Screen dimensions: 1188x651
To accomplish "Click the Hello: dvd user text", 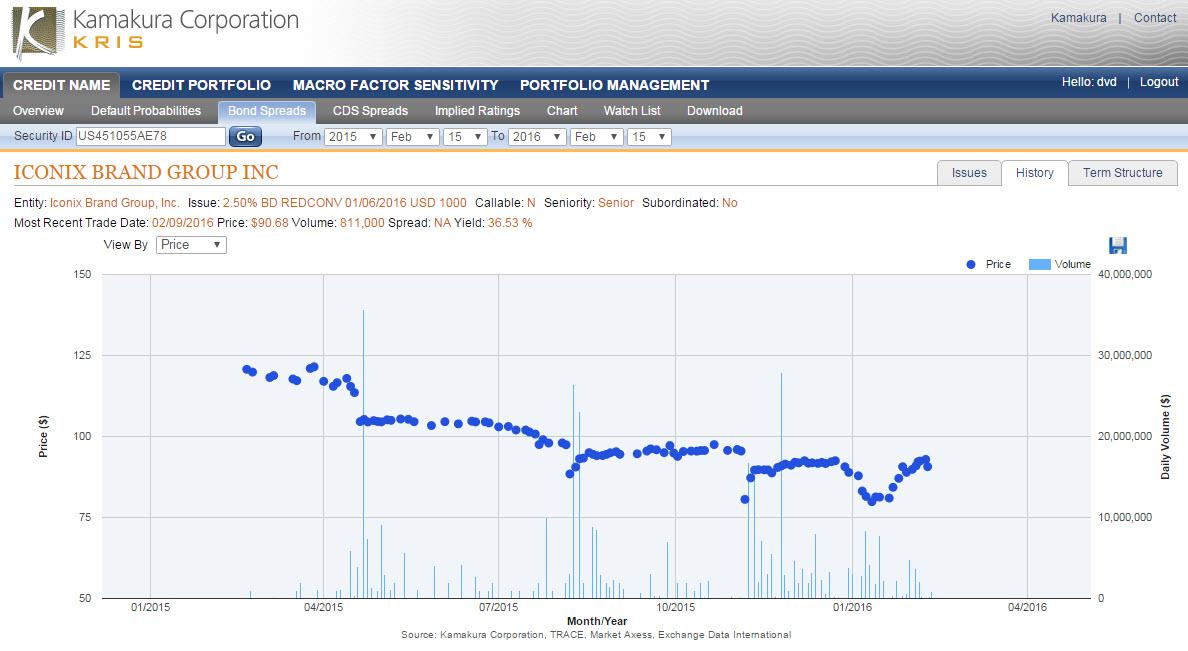I will coord(1089,82).
